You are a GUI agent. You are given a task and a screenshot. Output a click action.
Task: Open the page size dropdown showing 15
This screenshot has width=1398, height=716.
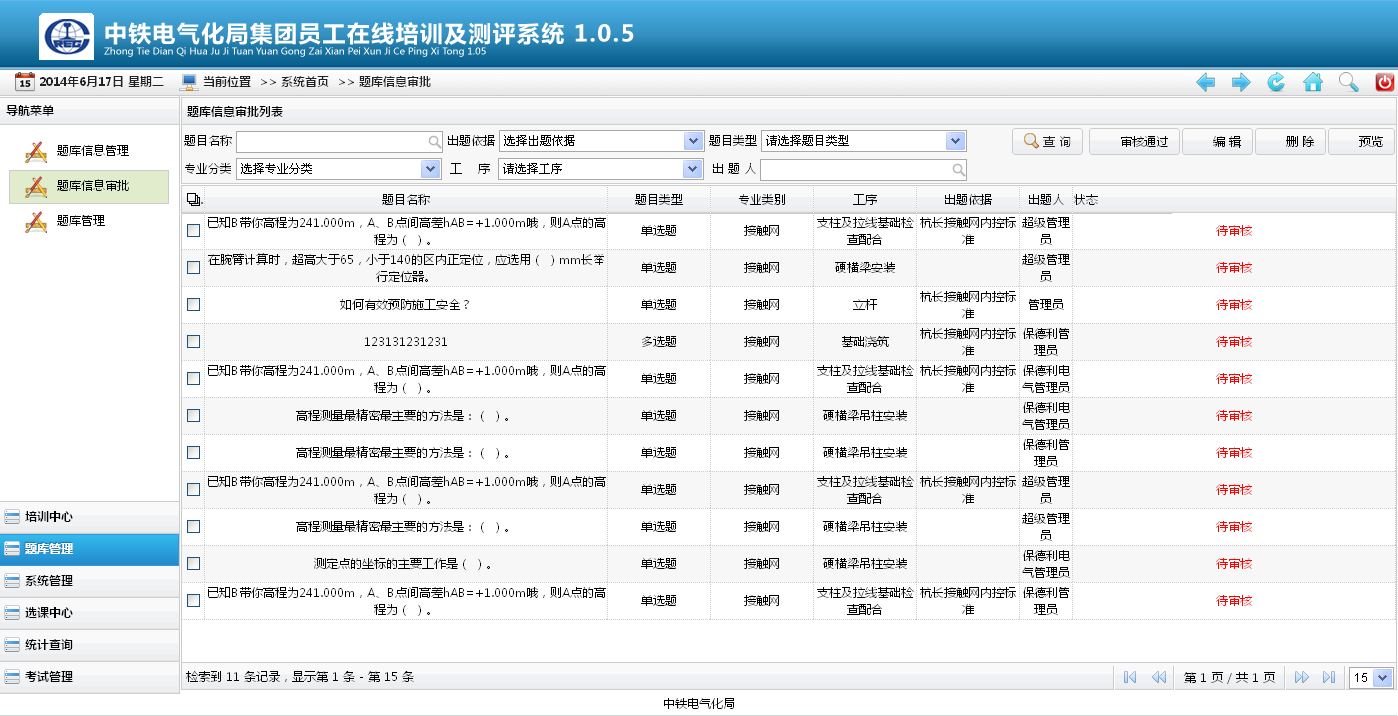[1371, 677]
